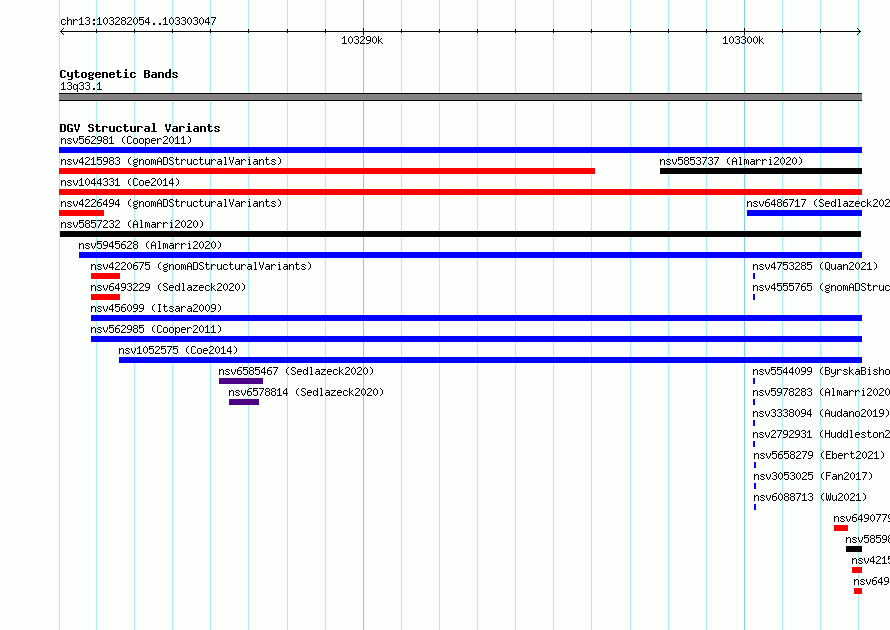Open the nsv6493229 (Sedlazeck2020) label
The height and width of the screenshot is (630, 890).
click(x=168, y=287)
